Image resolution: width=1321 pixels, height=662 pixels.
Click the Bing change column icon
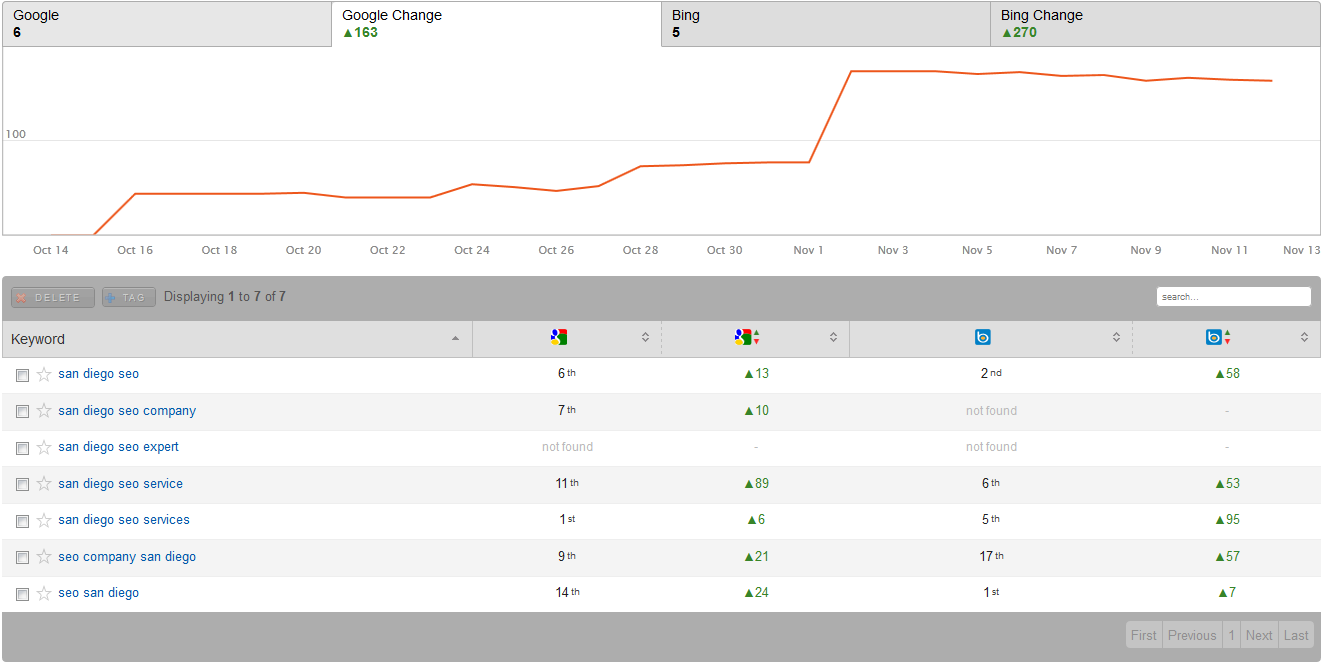click(x=1218, y=338)
